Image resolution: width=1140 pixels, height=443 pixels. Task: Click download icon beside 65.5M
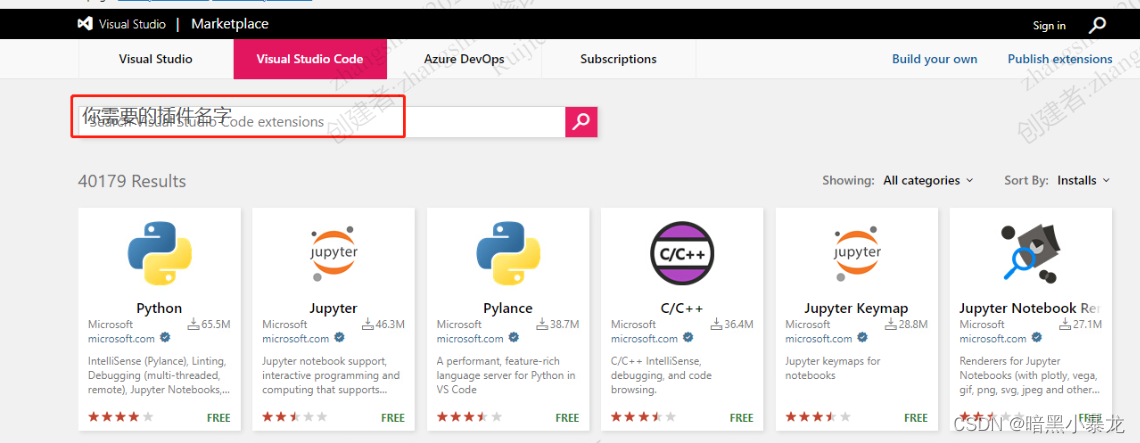[193, 324]
